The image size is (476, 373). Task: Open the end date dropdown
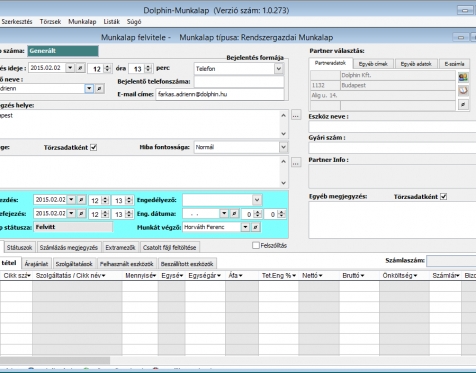[x=71, y=213]
